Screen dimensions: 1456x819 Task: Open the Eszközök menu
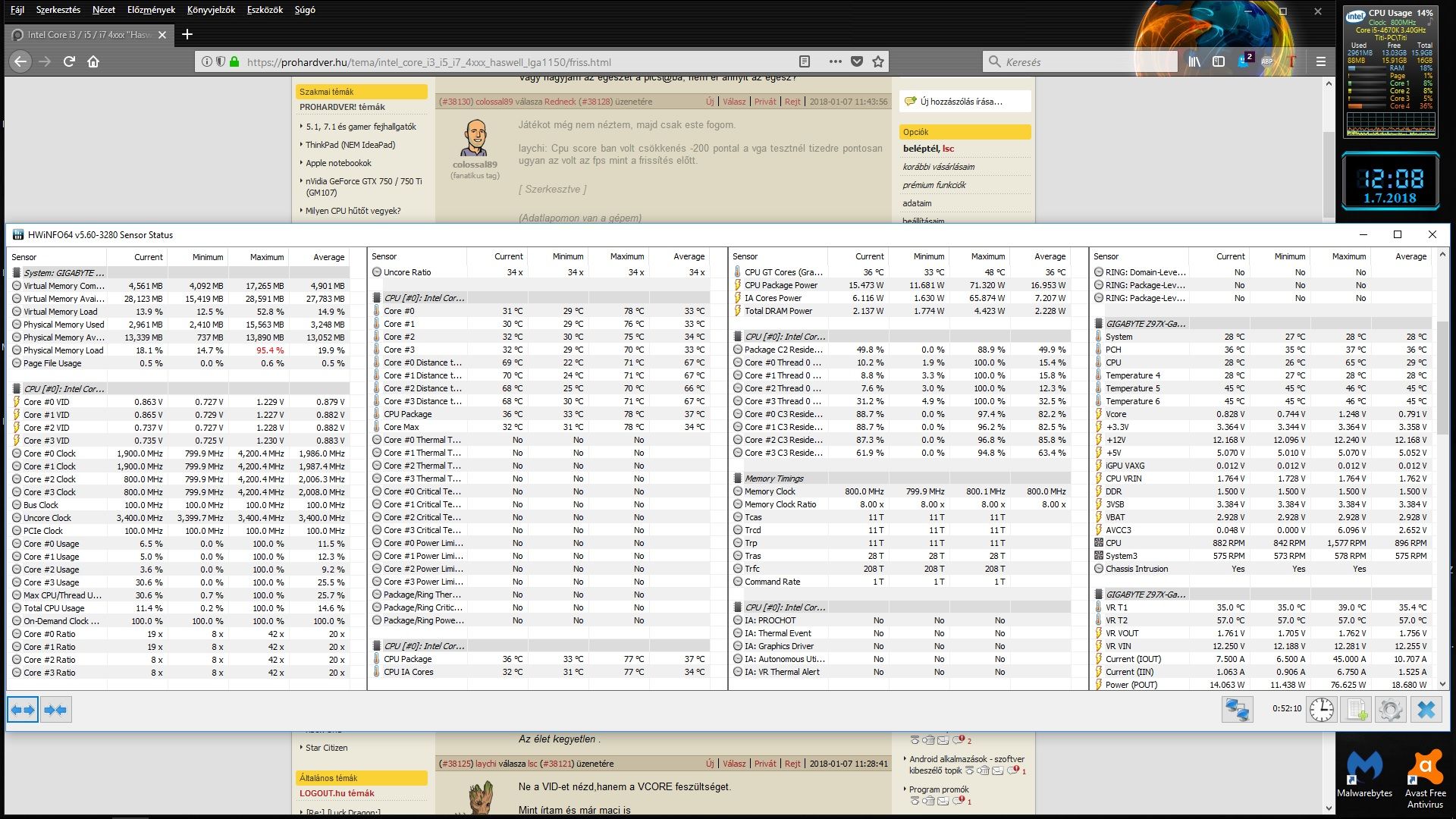[x=265, y=10]
